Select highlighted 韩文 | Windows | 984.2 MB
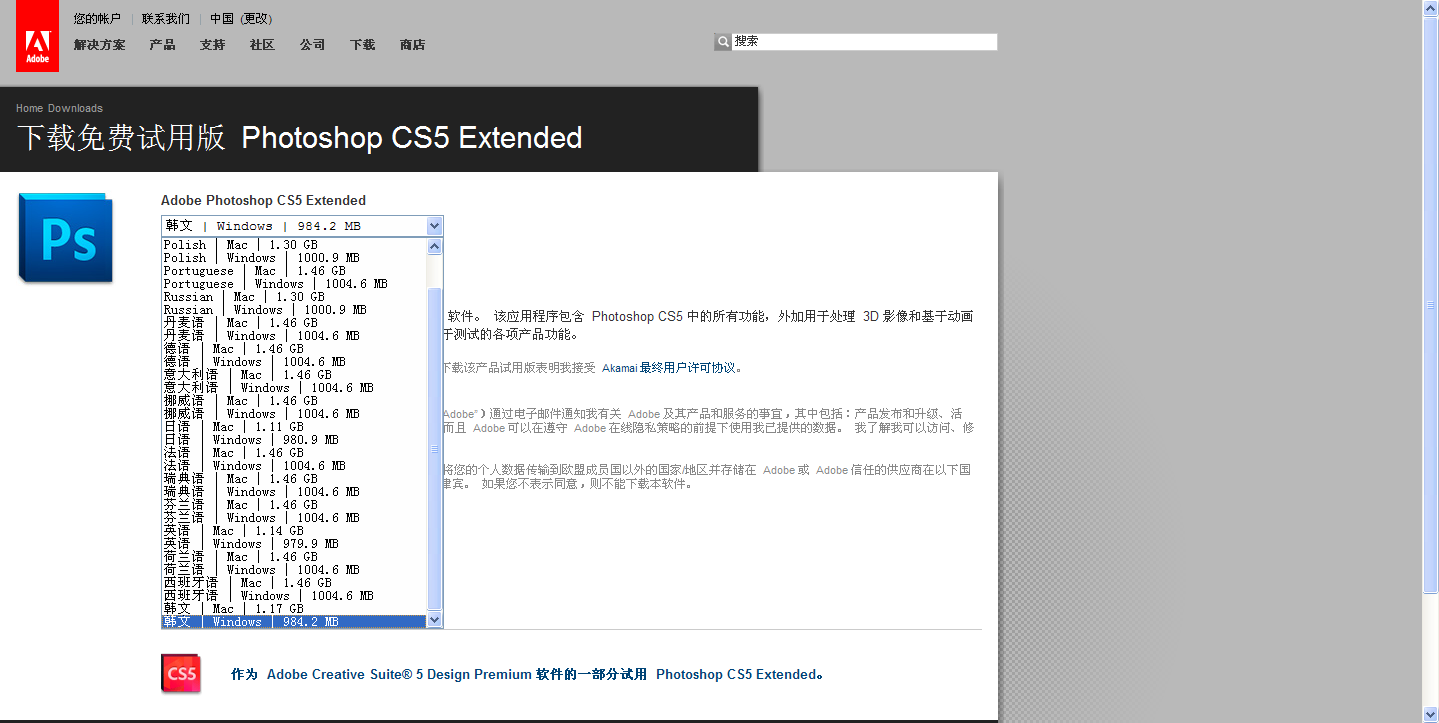The height and width of the screenshot is (723, 1439). coord(294,622)
